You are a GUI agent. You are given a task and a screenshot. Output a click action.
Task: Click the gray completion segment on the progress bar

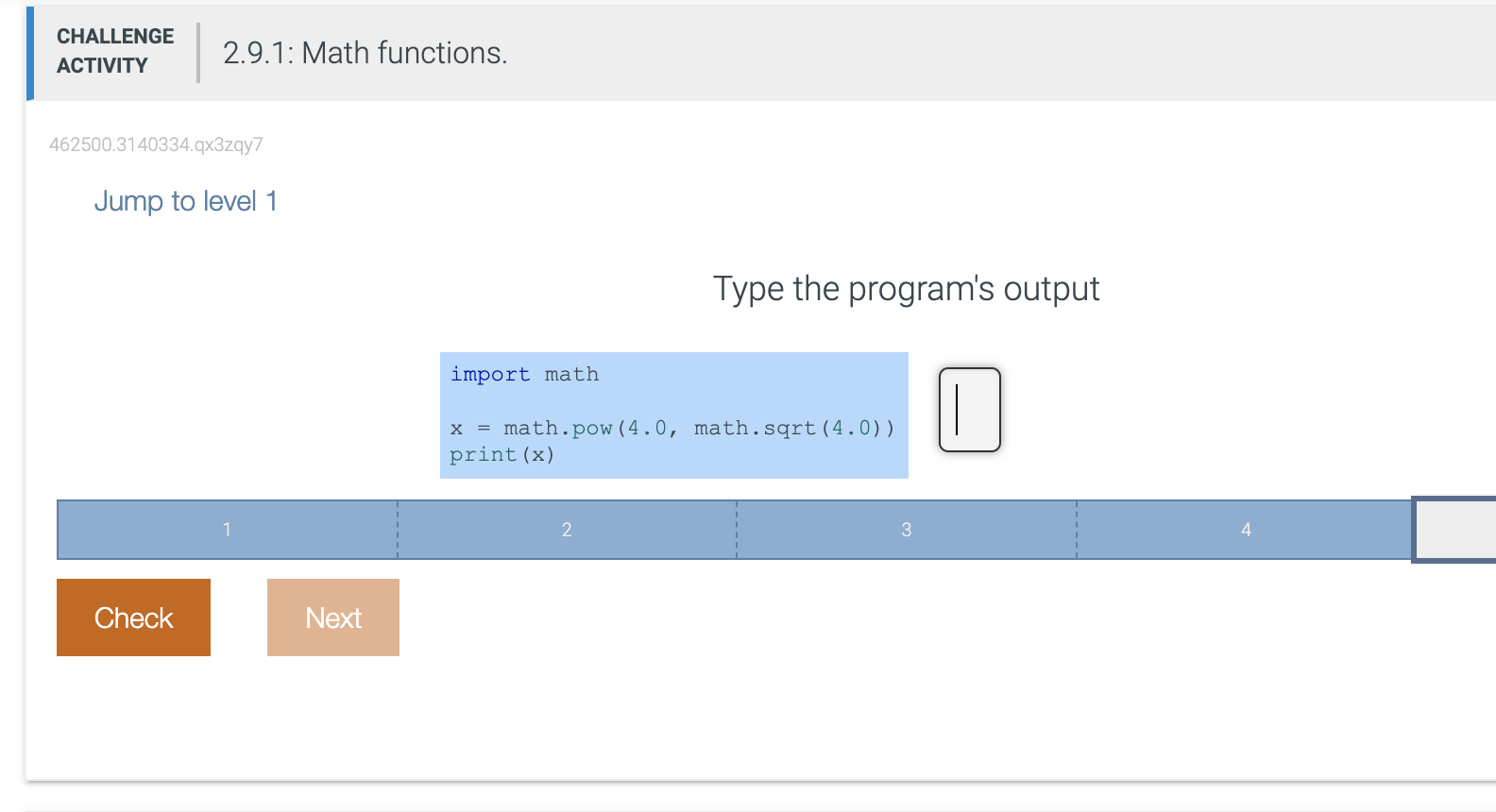1453,530
